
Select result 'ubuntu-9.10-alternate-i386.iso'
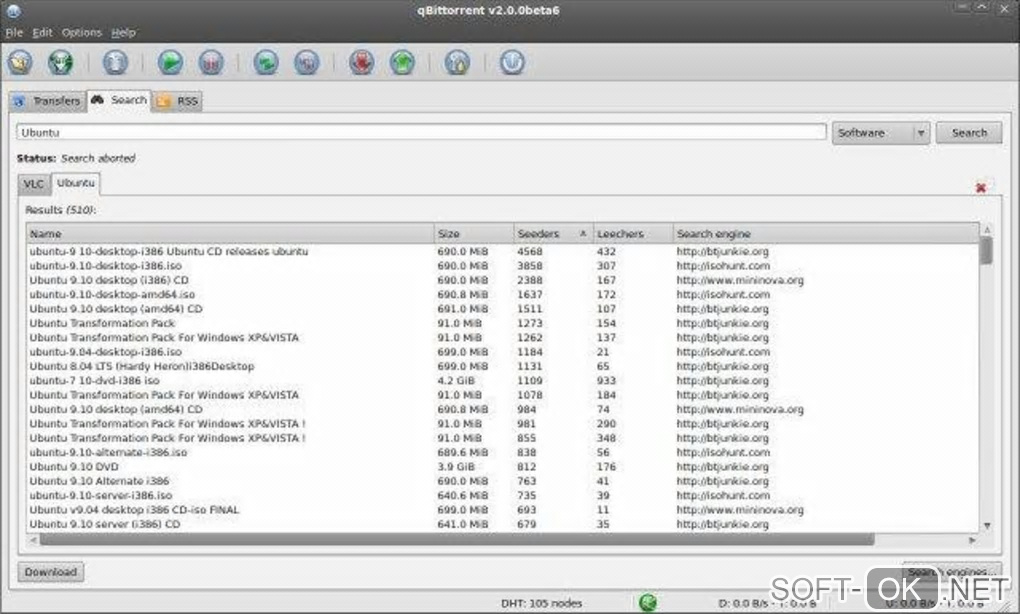(502, 452)
